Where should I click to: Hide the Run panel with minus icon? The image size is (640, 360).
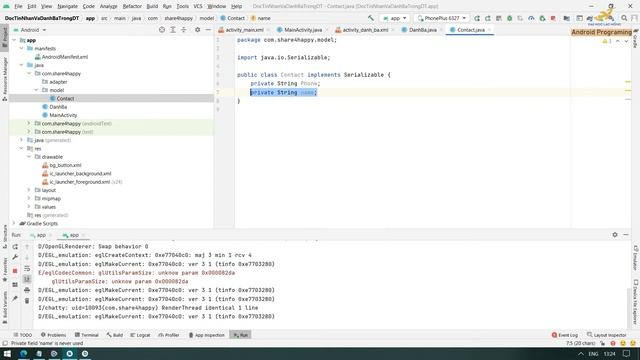pos(626,235)
